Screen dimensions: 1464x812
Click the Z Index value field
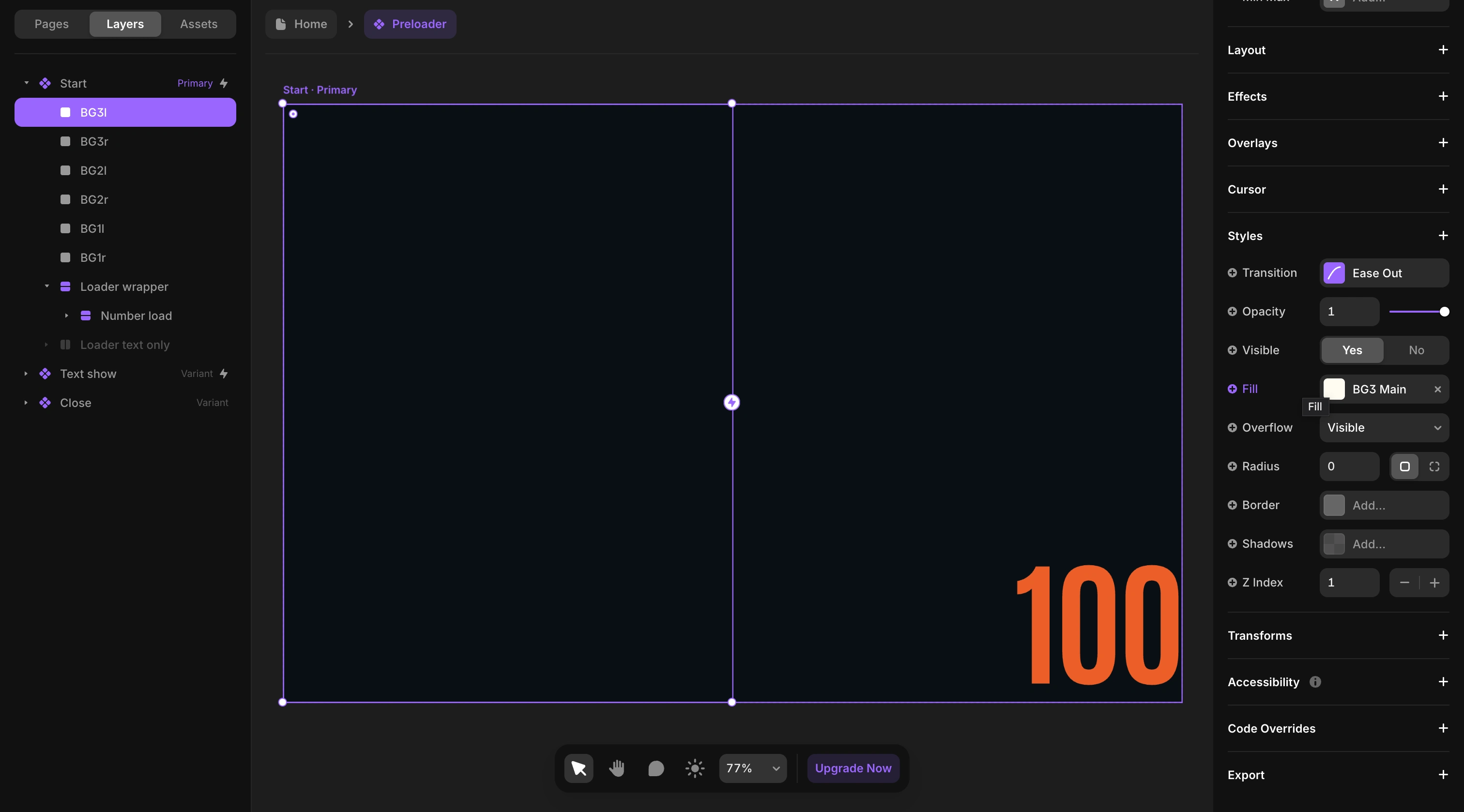(1349, 583)
